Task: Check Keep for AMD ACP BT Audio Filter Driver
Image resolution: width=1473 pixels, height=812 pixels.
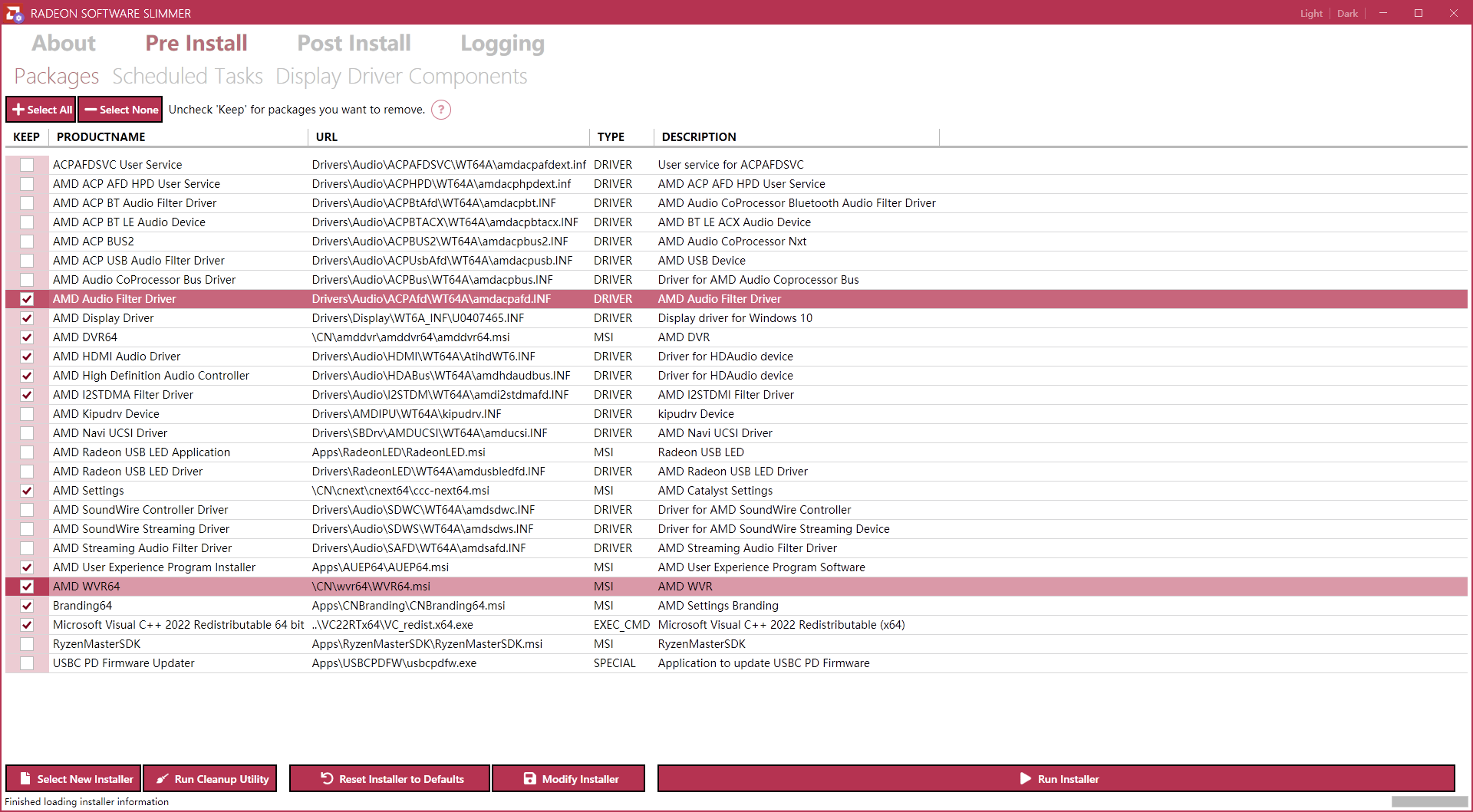Action: [x=27, y=203]
